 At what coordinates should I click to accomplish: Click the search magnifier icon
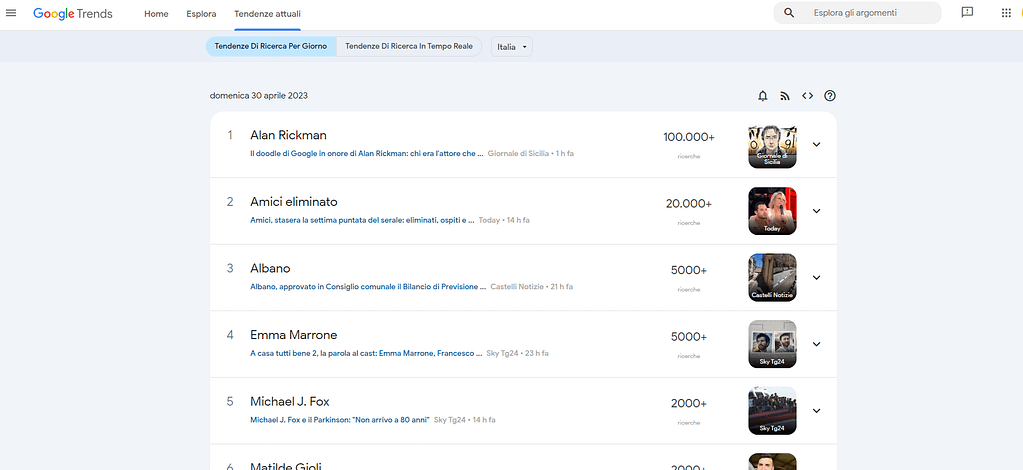click(x=789, y=13)
